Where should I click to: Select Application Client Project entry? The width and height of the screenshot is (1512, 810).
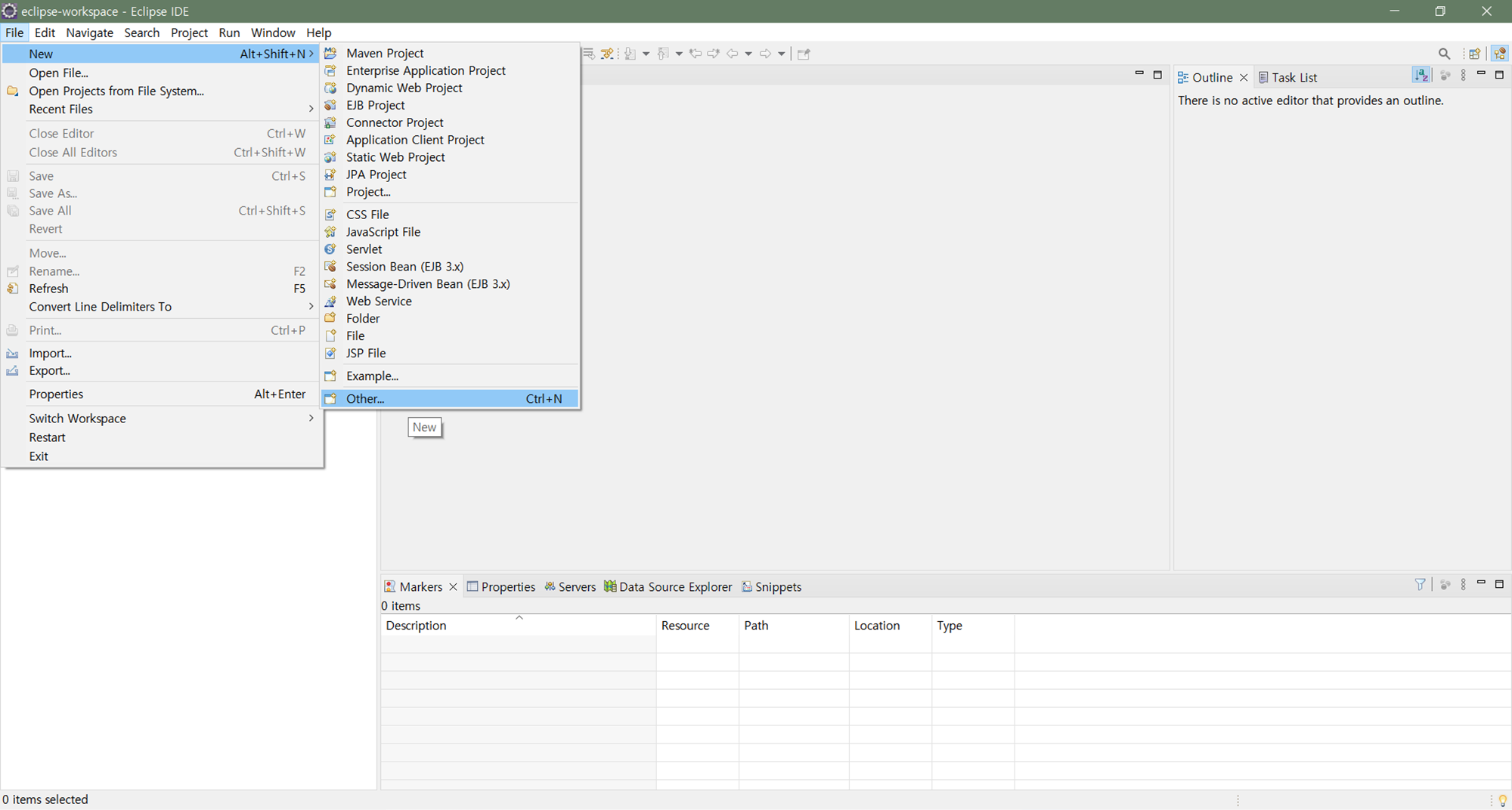[x=450, y=140]
